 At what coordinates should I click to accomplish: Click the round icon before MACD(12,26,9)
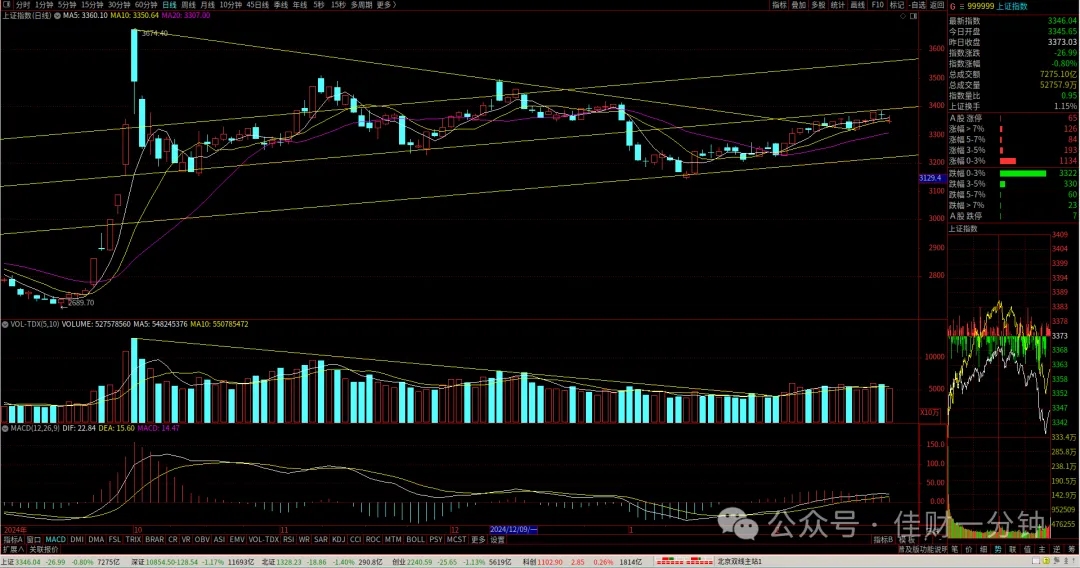(6, 428)
